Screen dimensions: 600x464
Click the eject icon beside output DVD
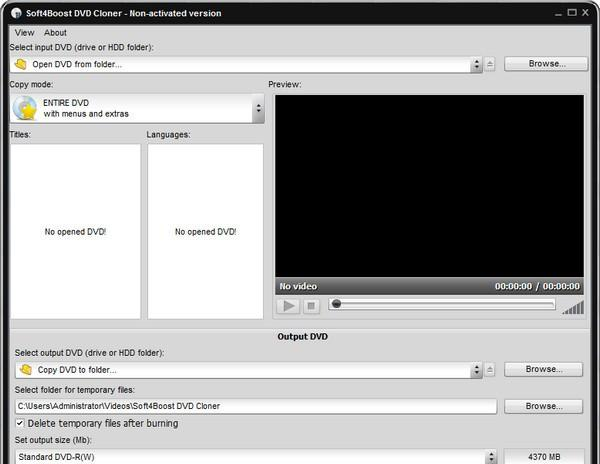490,370
